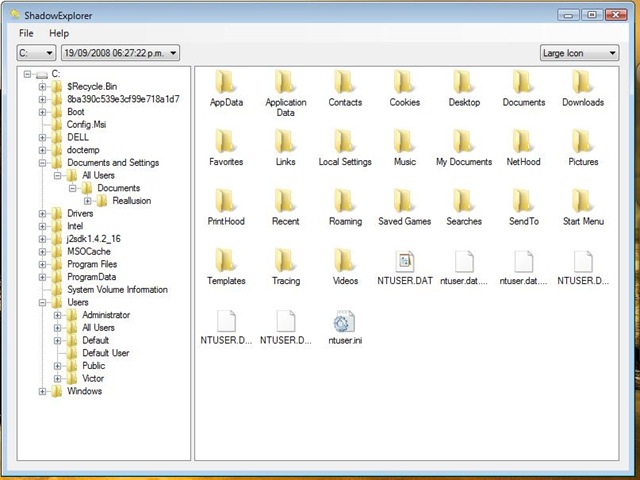Select ProgramData in the folder tree
640x480 pixels.
point(91,277)
